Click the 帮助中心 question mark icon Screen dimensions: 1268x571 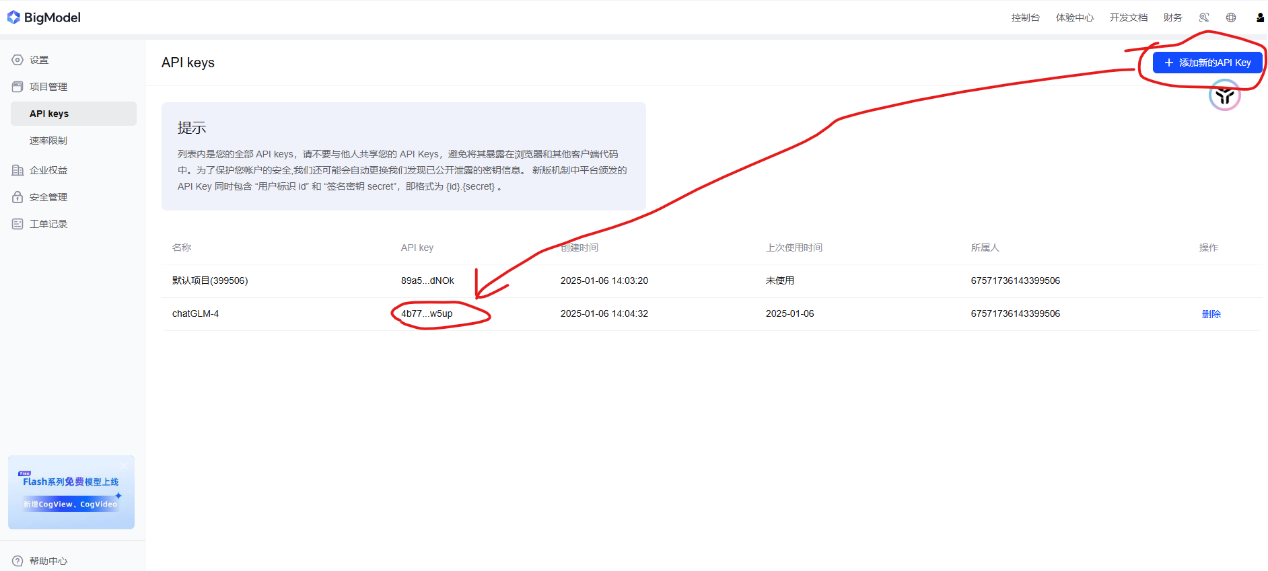coord(17,561)
